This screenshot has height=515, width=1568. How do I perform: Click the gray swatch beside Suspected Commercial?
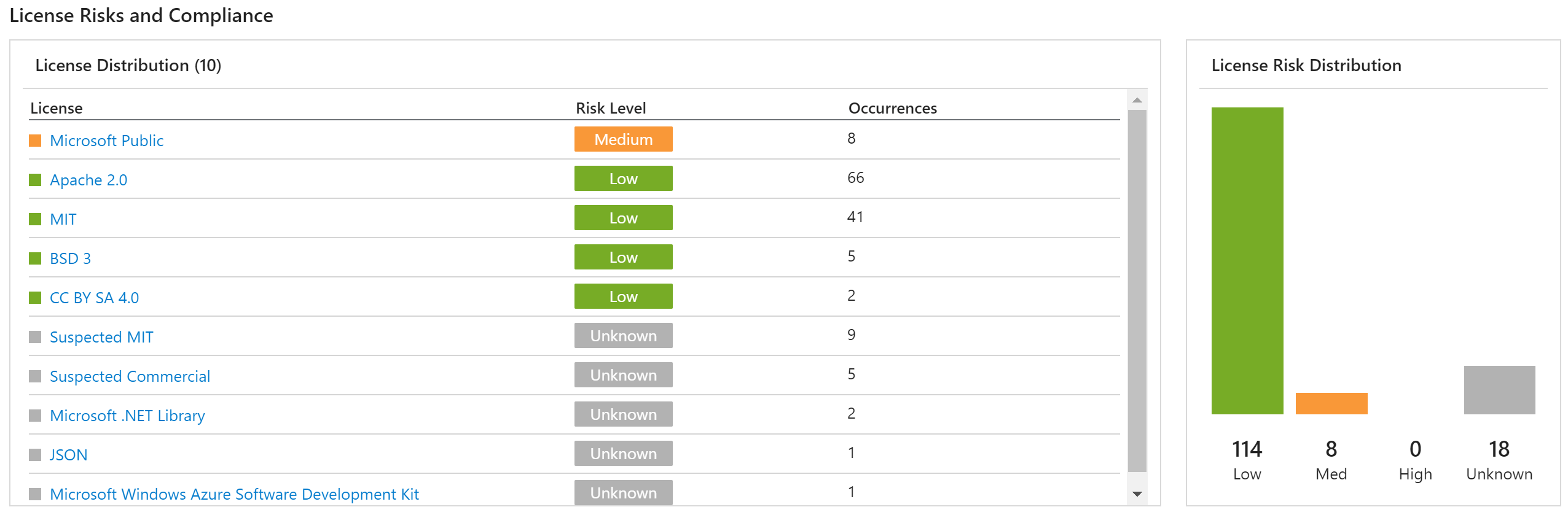click(35, 376)
